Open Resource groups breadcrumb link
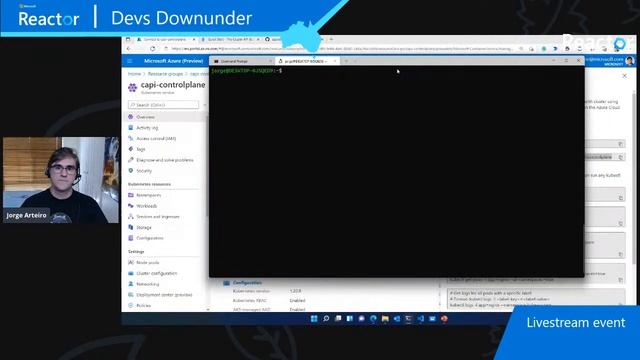This screenshot has width=640, height=360. coord(165,74)
